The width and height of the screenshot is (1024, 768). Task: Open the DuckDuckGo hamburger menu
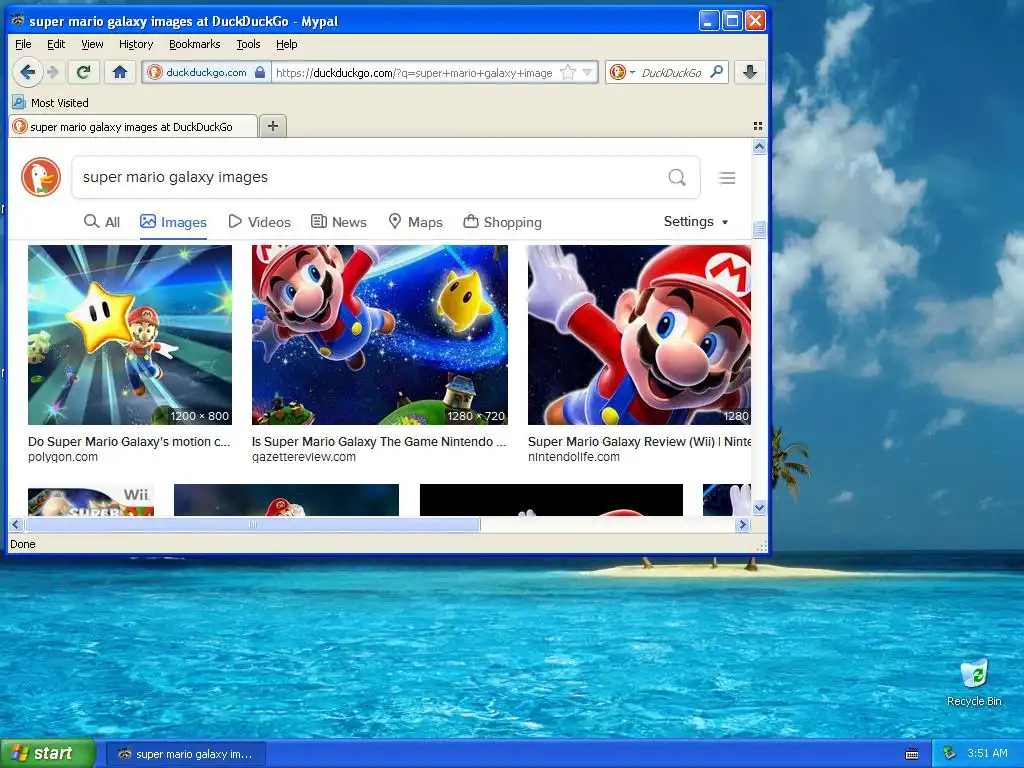point(727,178)
